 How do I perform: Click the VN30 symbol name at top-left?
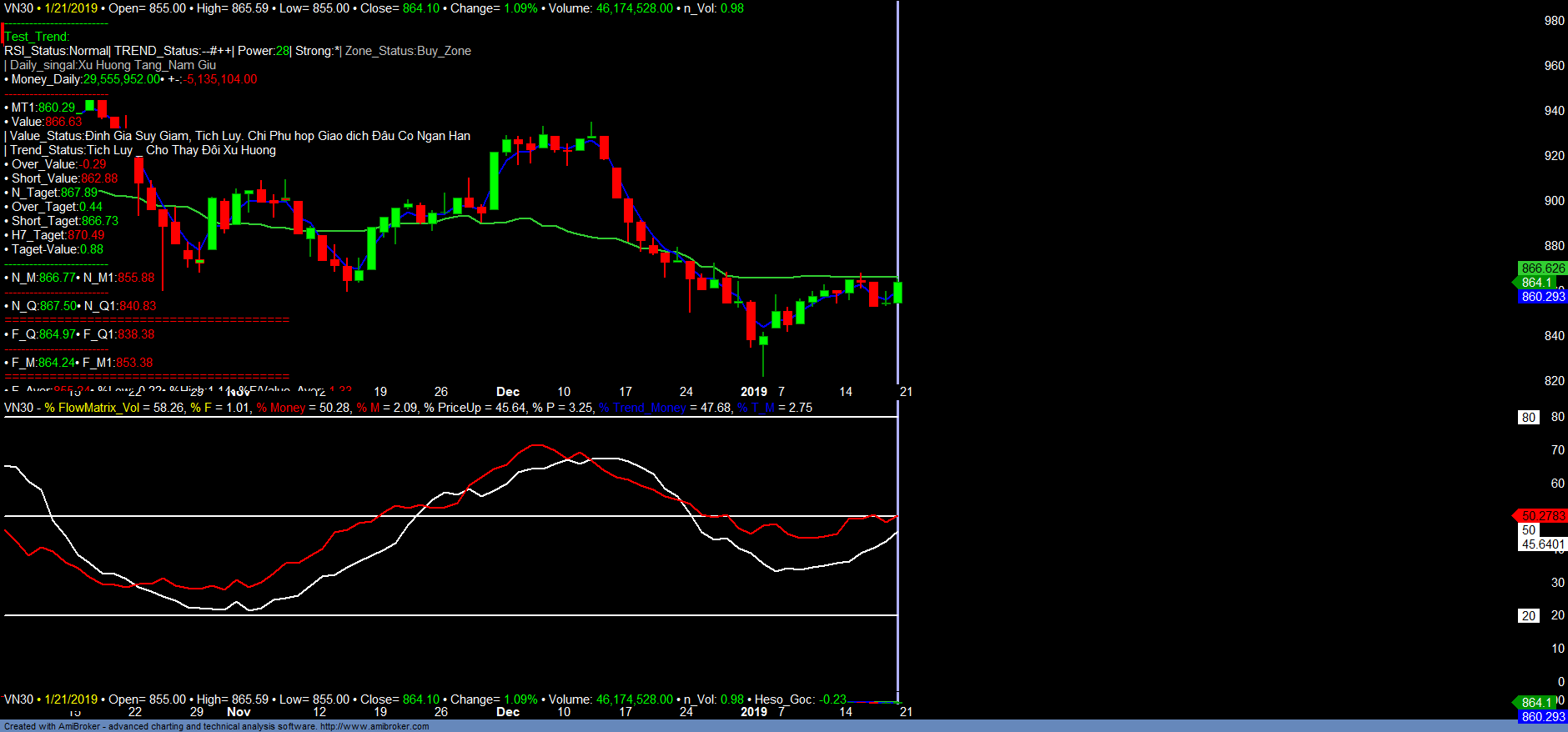18,8
